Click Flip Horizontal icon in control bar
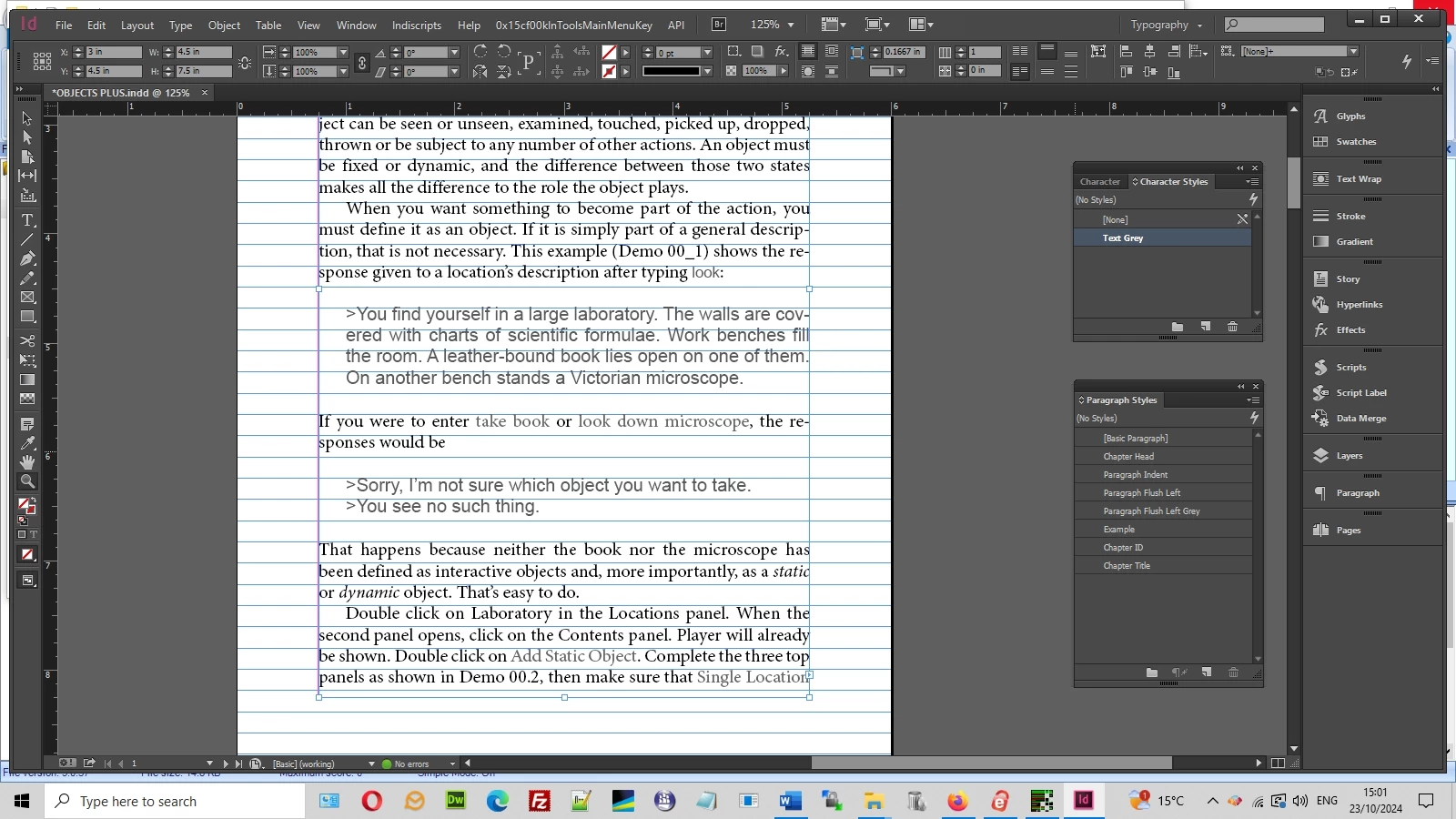This screenshot has width=1456, height=819. coord(480,71)
